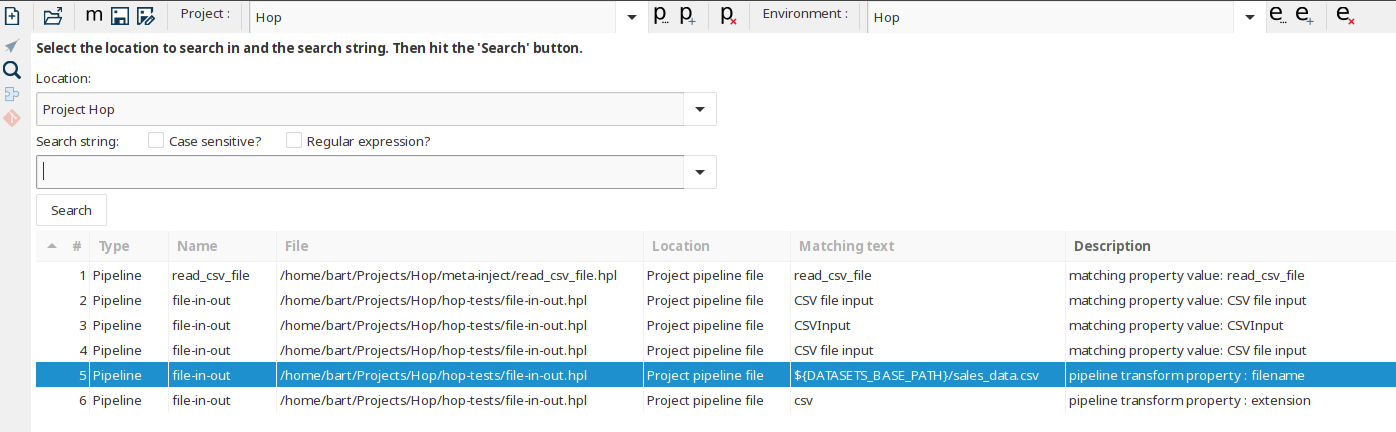Click the Save As icon
Image resolution: width=1396 pixels, height=432 pixels.
[146, 16]
